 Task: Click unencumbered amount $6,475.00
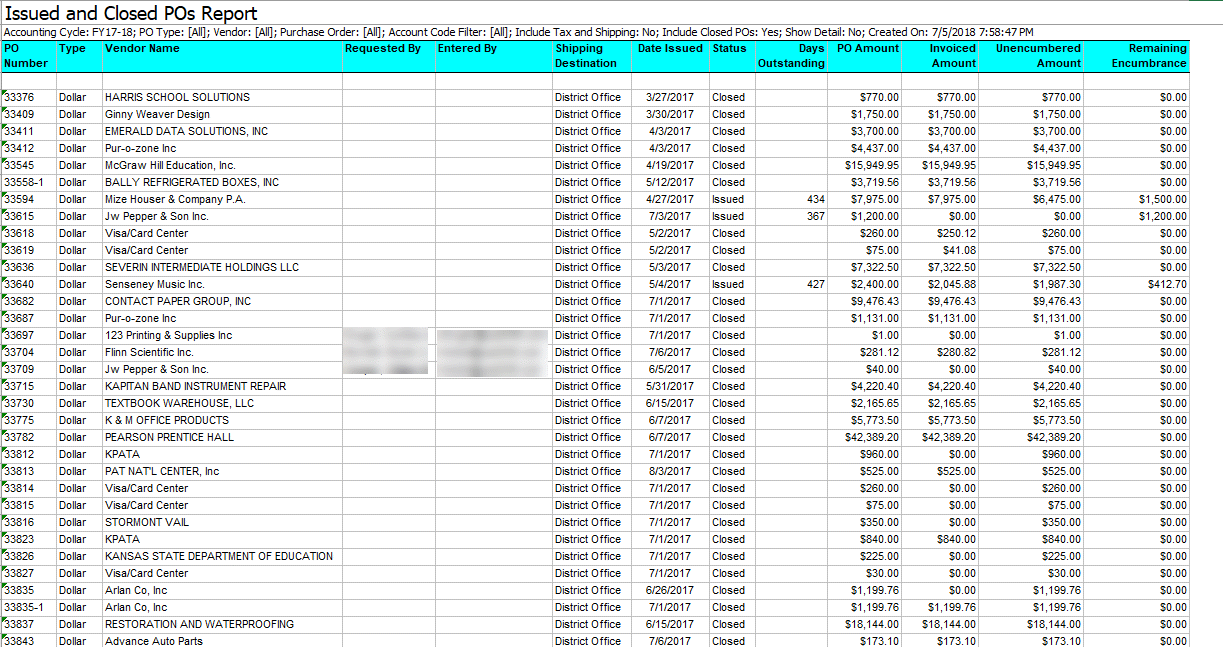[x=1057, y=200]
